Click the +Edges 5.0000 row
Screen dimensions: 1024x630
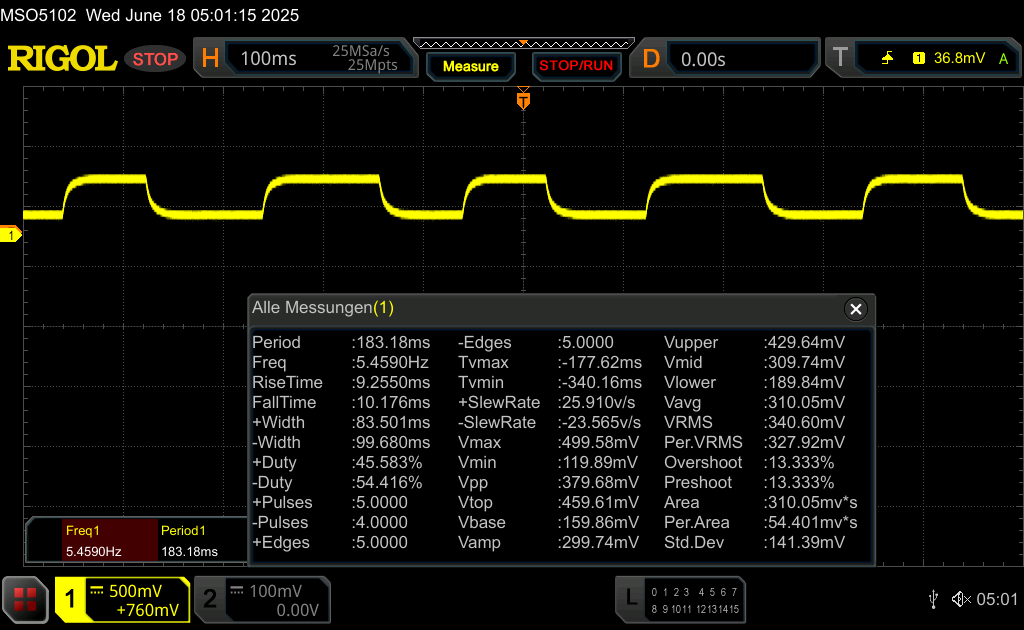click(330, 543)
